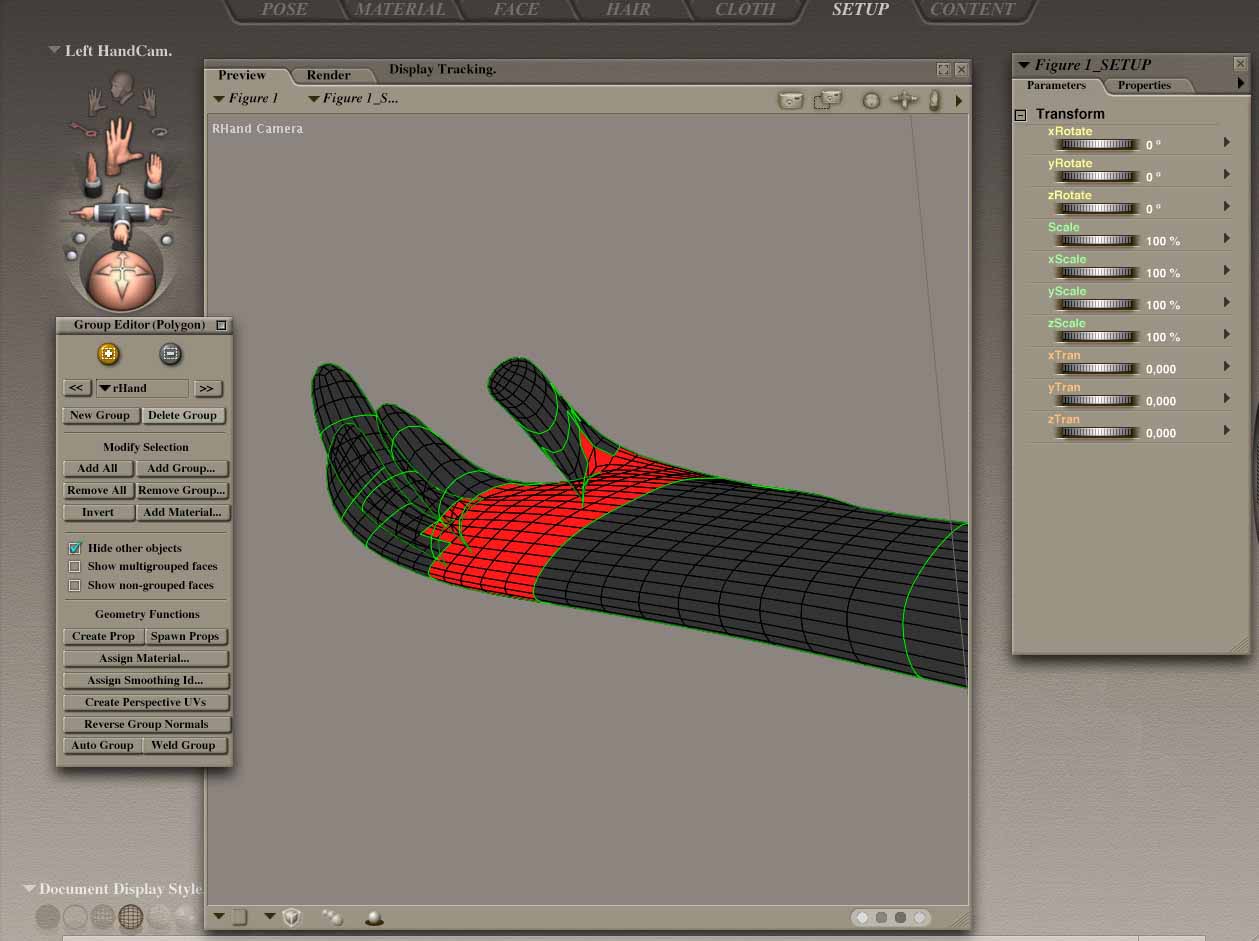The width and height of the screenshot is (1259, 941).
Task: Click the minus deselect polygons tool
Action: [170, 354]
